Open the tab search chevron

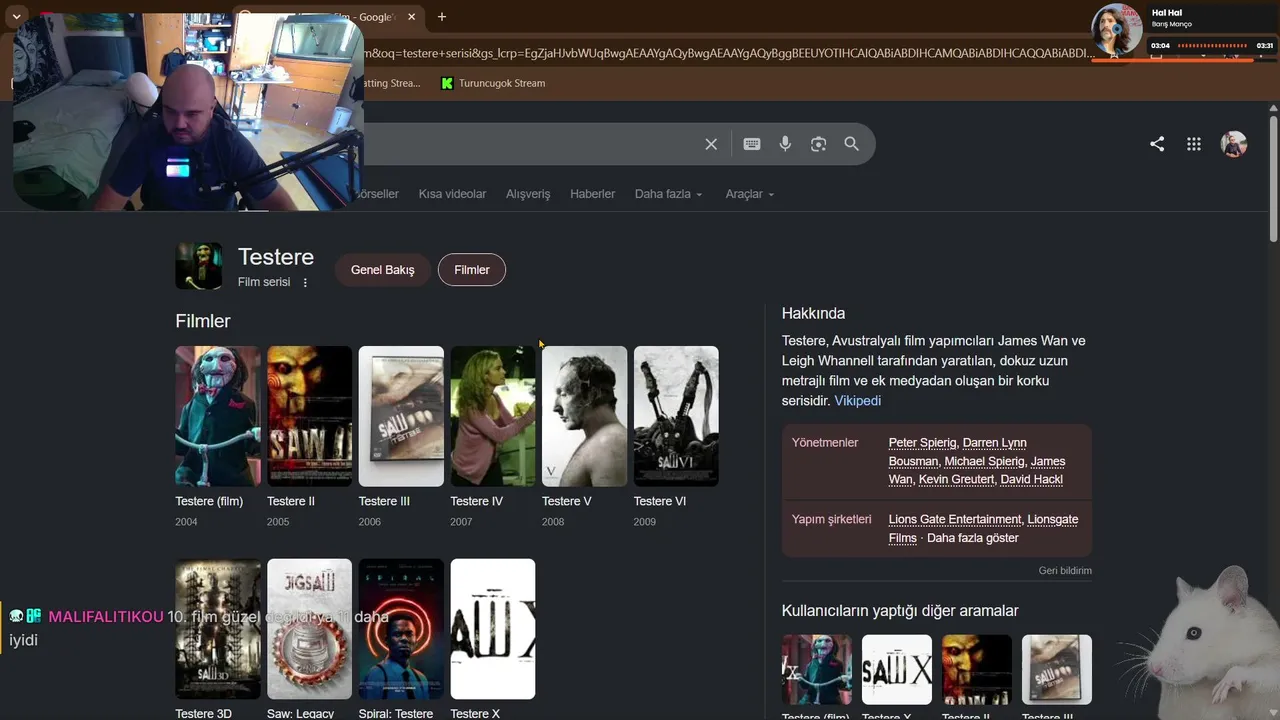point(16,17)
